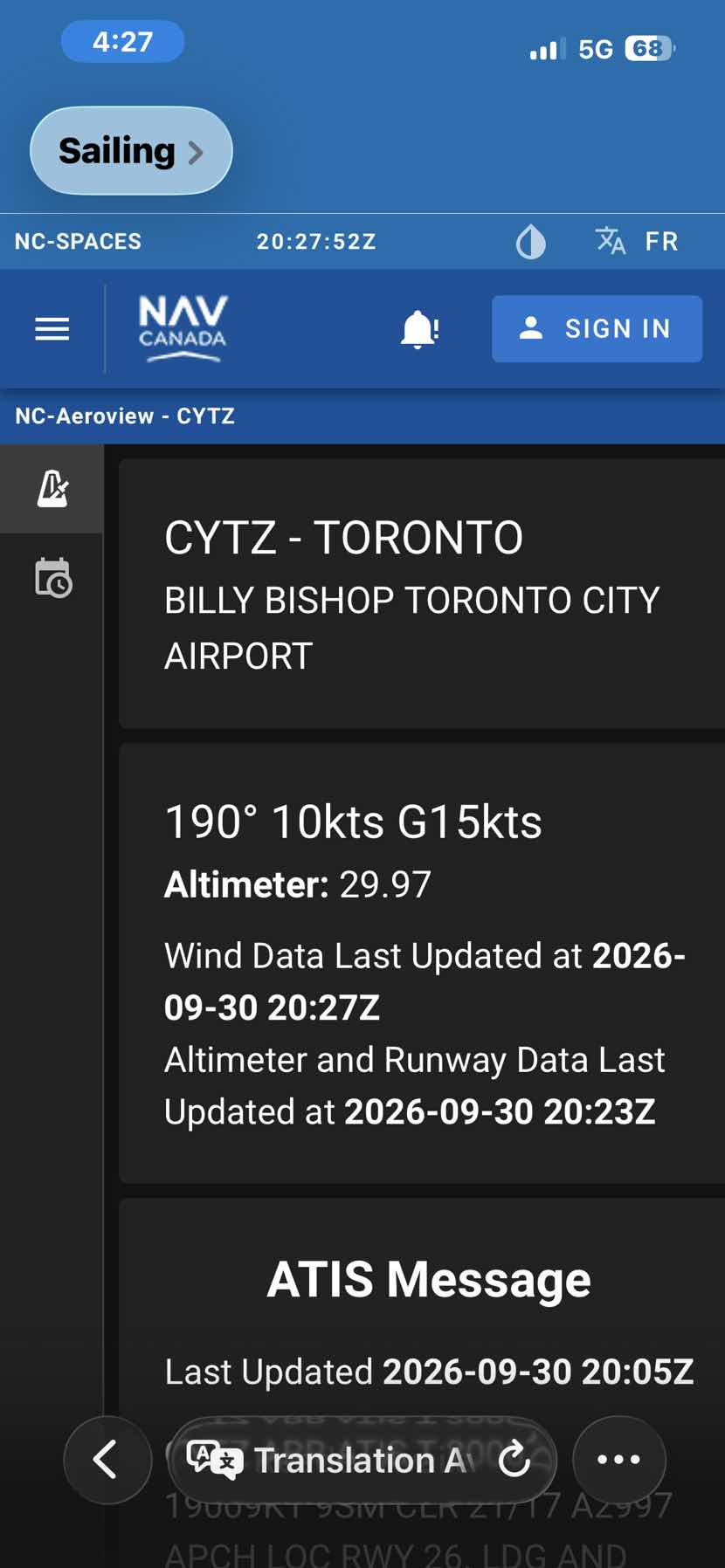
Task: Open the hamburger navigation menu
Action: point(52,329)
